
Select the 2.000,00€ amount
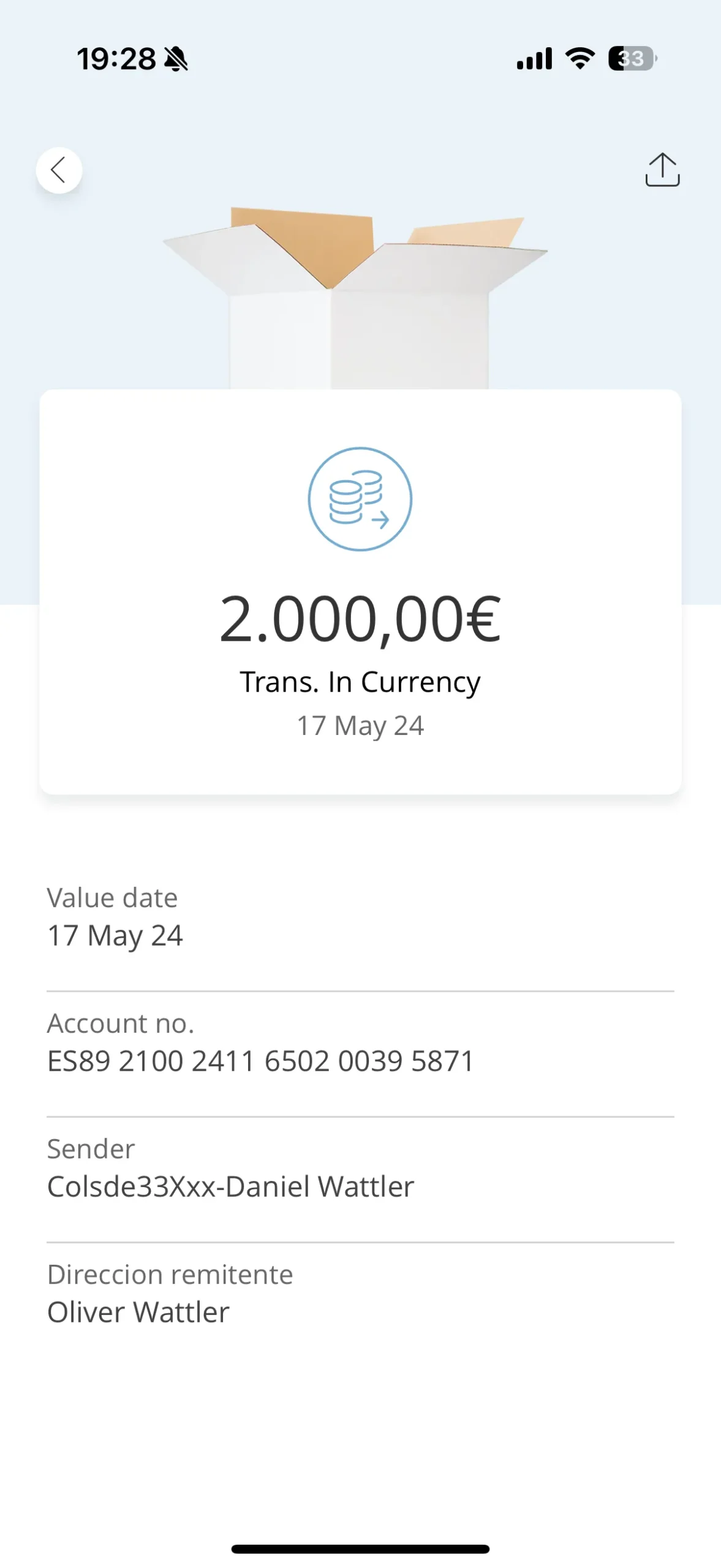[x=360, y=620]
